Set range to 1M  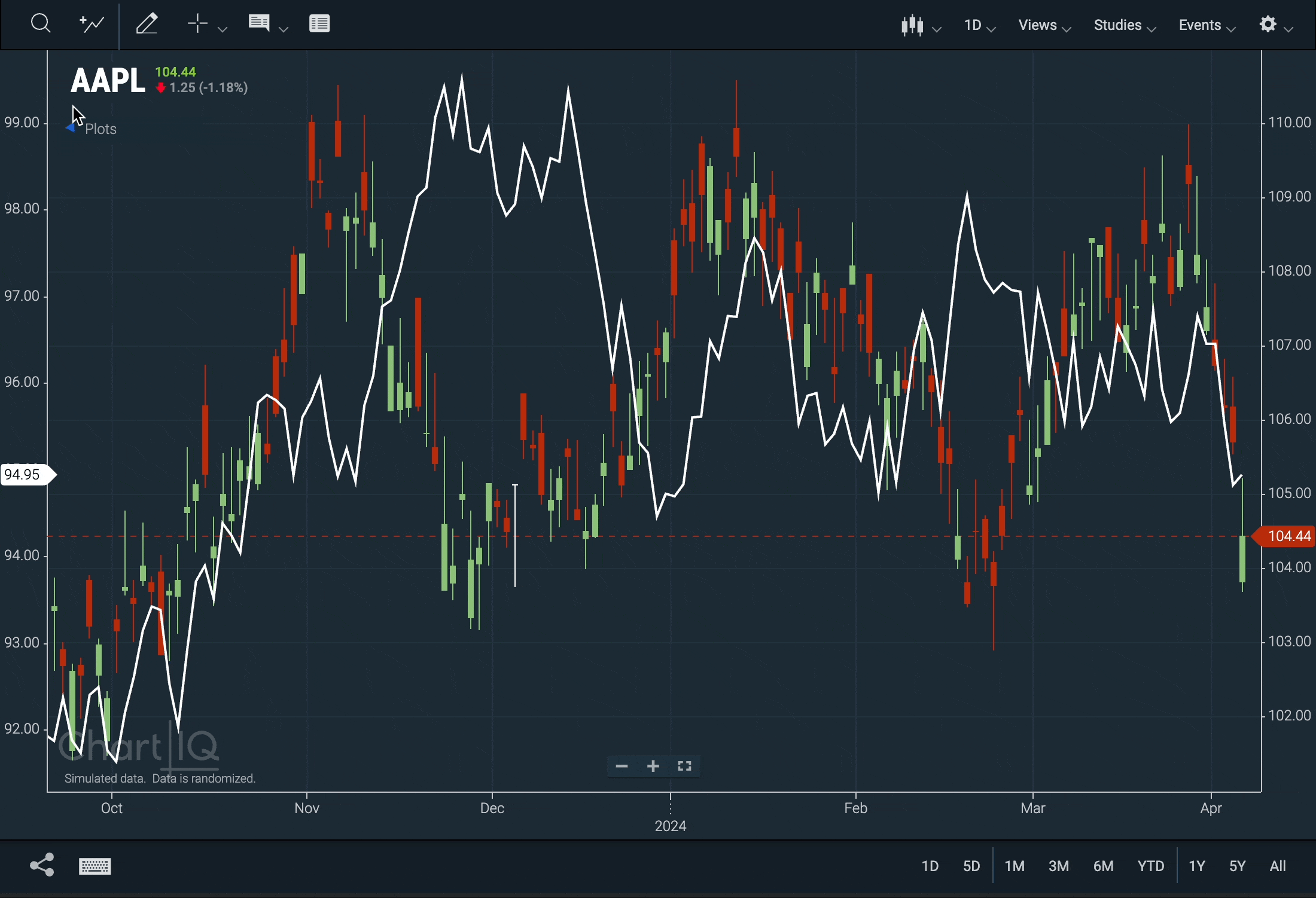[1015, 866]
